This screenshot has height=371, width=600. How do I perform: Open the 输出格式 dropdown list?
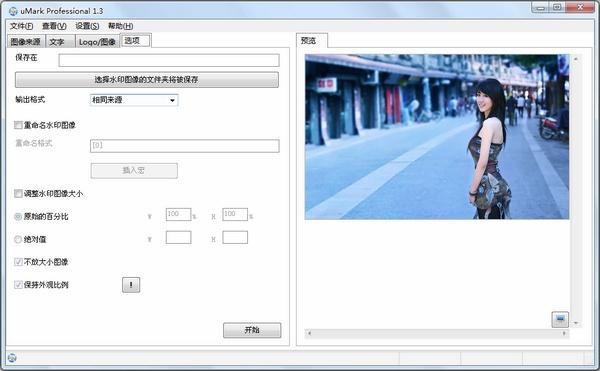[x=134, y=100]
